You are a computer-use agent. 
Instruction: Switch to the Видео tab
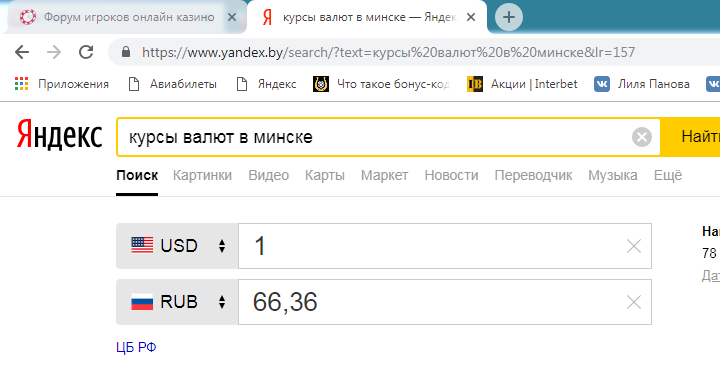pyautogui.click(x=269, y=175)
